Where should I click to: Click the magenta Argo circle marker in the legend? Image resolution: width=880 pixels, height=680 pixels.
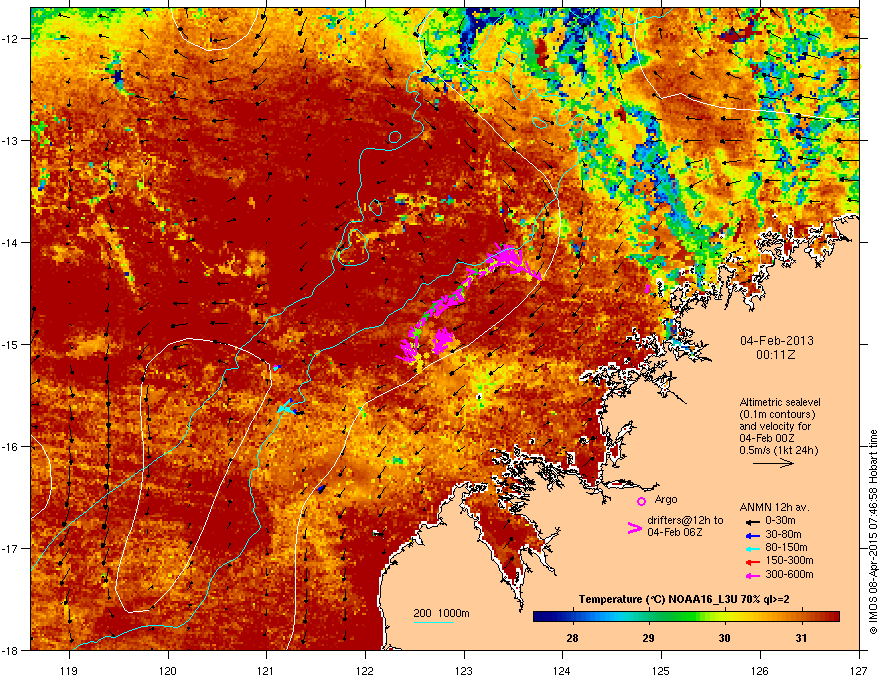click(641, 501)
